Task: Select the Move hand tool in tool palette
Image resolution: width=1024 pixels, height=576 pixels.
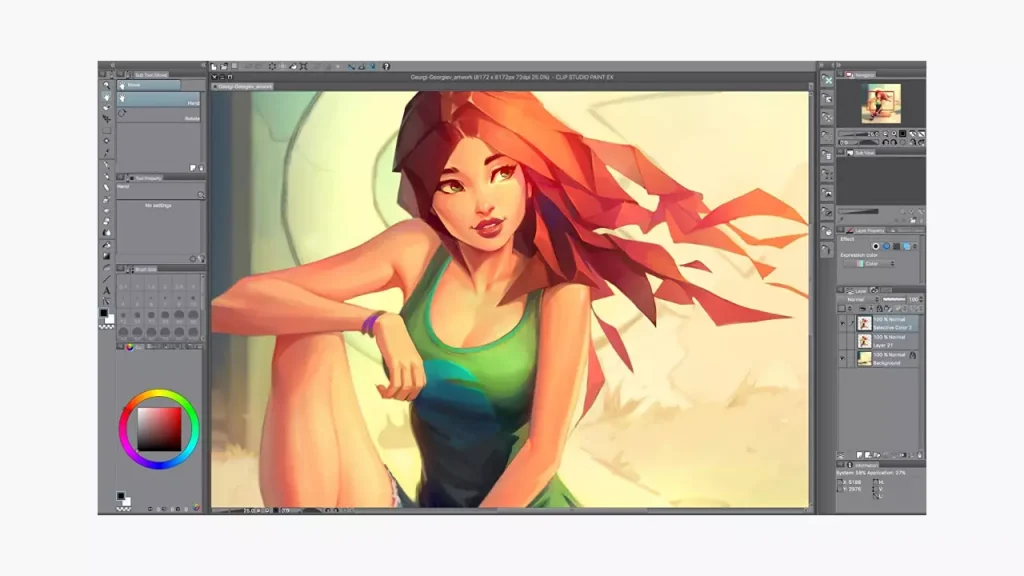Action: coord(106,97)
